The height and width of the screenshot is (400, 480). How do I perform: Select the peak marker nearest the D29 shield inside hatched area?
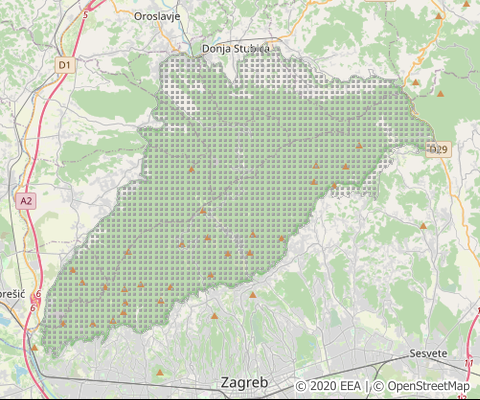click(x=359, y=145)
